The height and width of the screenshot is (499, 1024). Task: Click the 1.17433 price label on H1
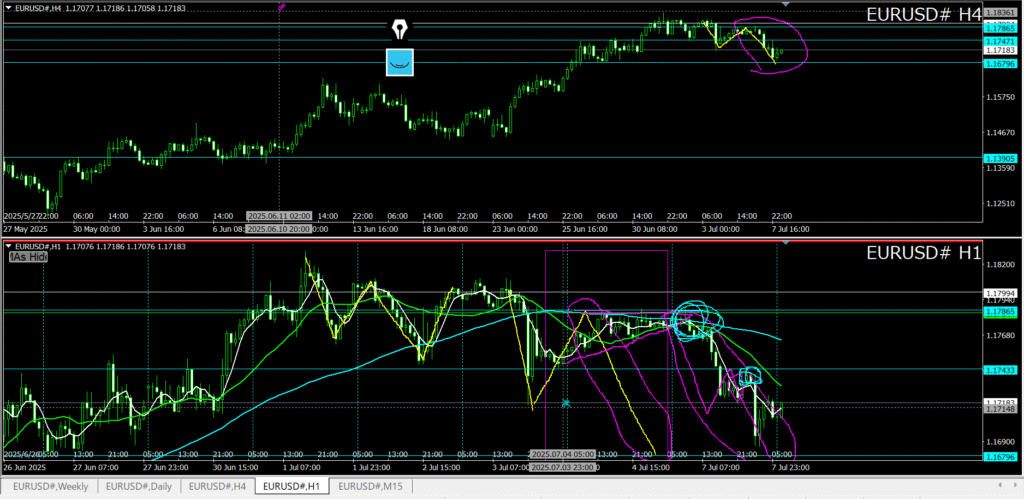pyautogui.click(x=1002, y=370)
